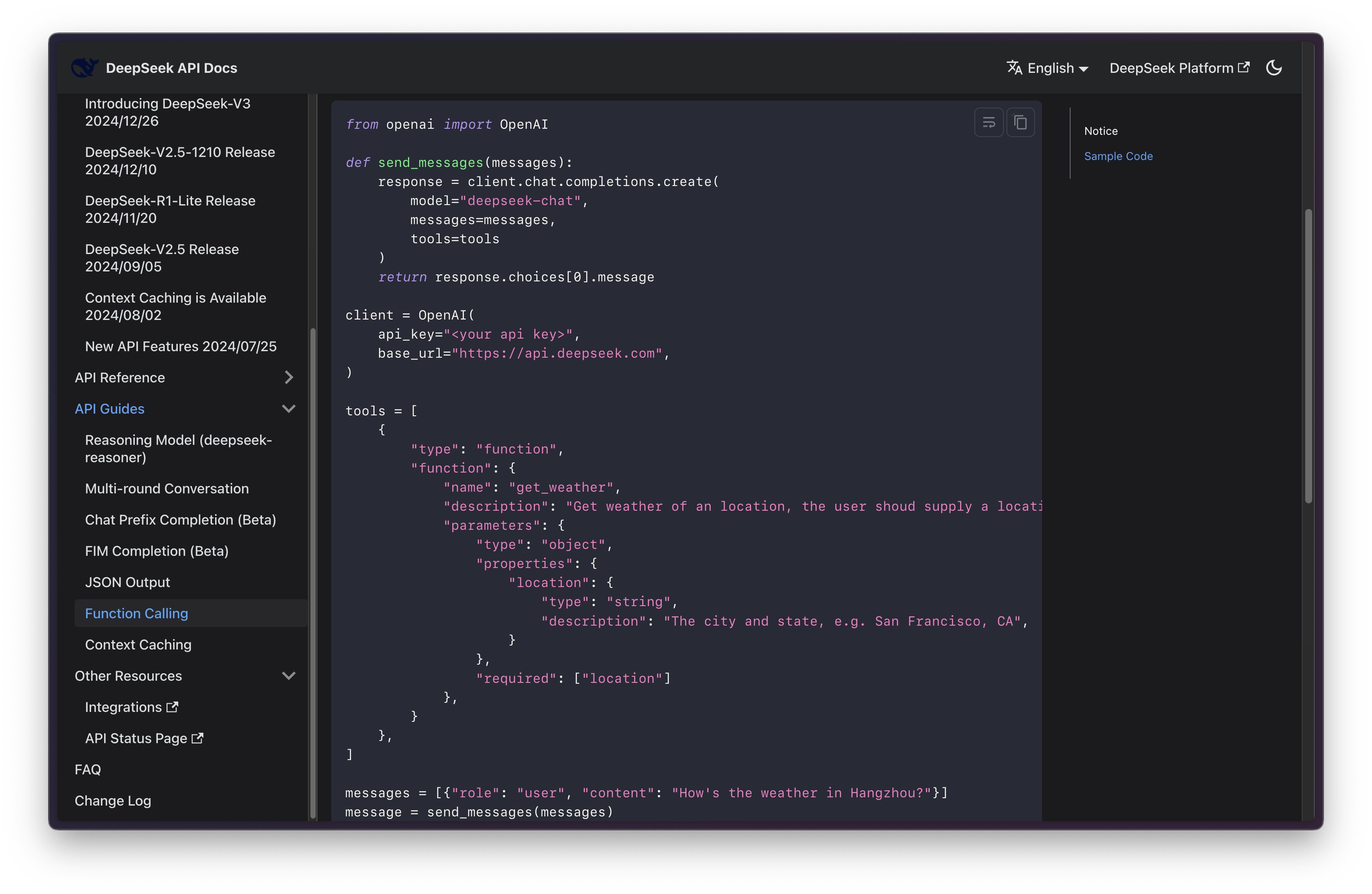Image resolution: width=1372 pixels, height=894 pixels.
Task: Open the DeepSeek Platform external link
Action: [x=1179, y=68]
